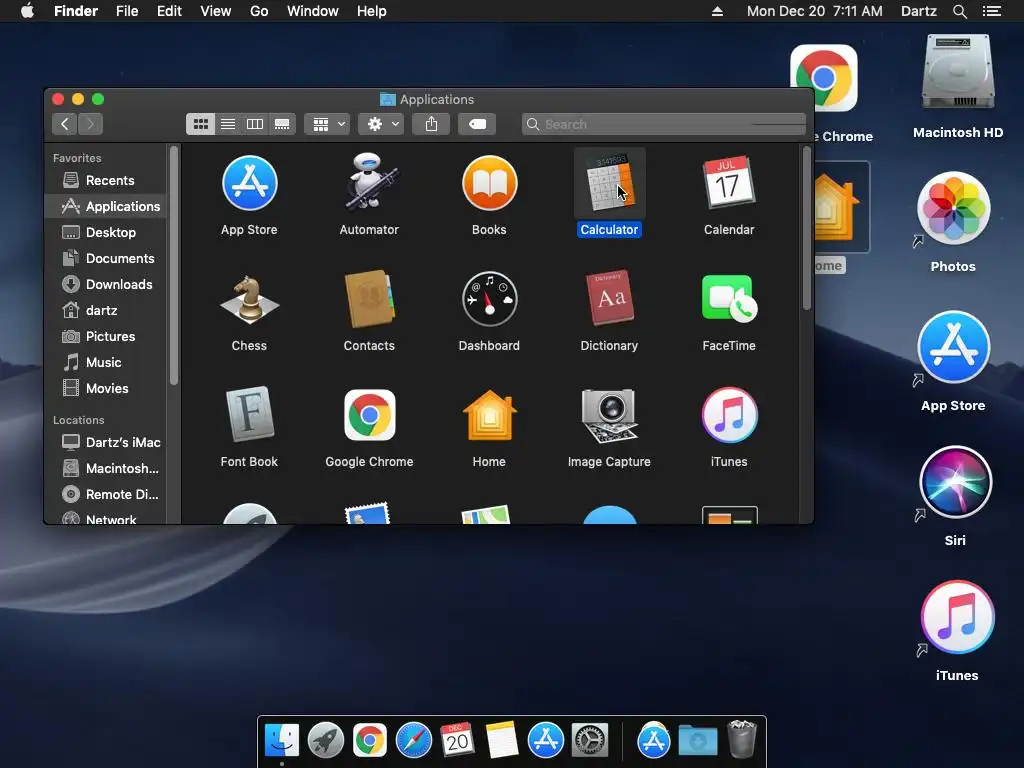Open the Finder menu
The height and width of the screenshot is (768, 1024).
tap(76, 11)
